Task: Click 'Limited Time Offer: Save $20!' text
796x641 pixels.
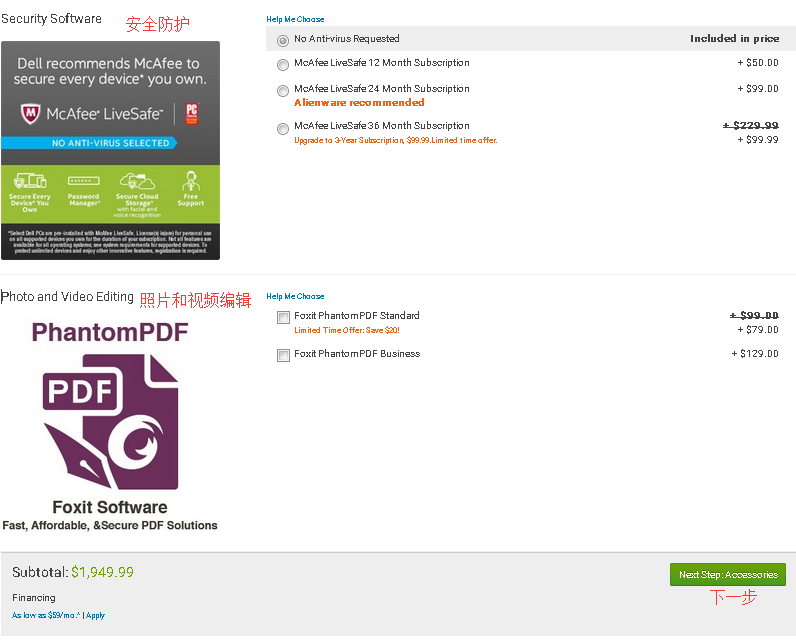Action: point(347,330)
